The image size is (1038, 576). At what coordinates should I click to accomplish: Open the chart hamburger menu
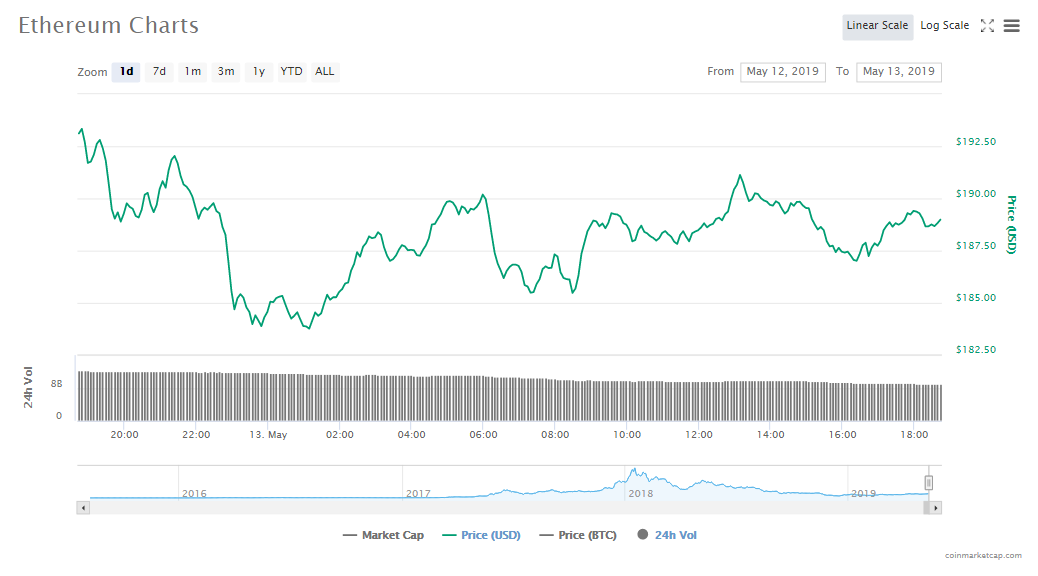pos(1012,26)
